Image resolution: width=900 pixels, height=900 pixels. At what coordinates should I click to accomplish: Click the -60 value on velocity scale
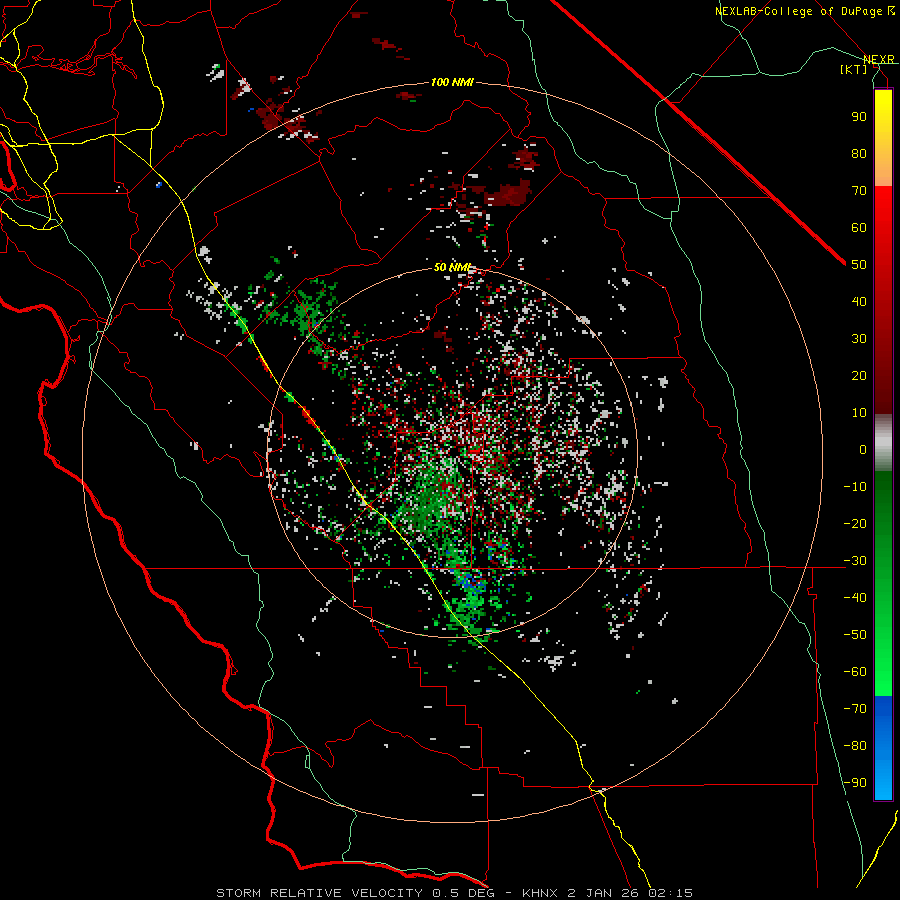coord(855,672)
